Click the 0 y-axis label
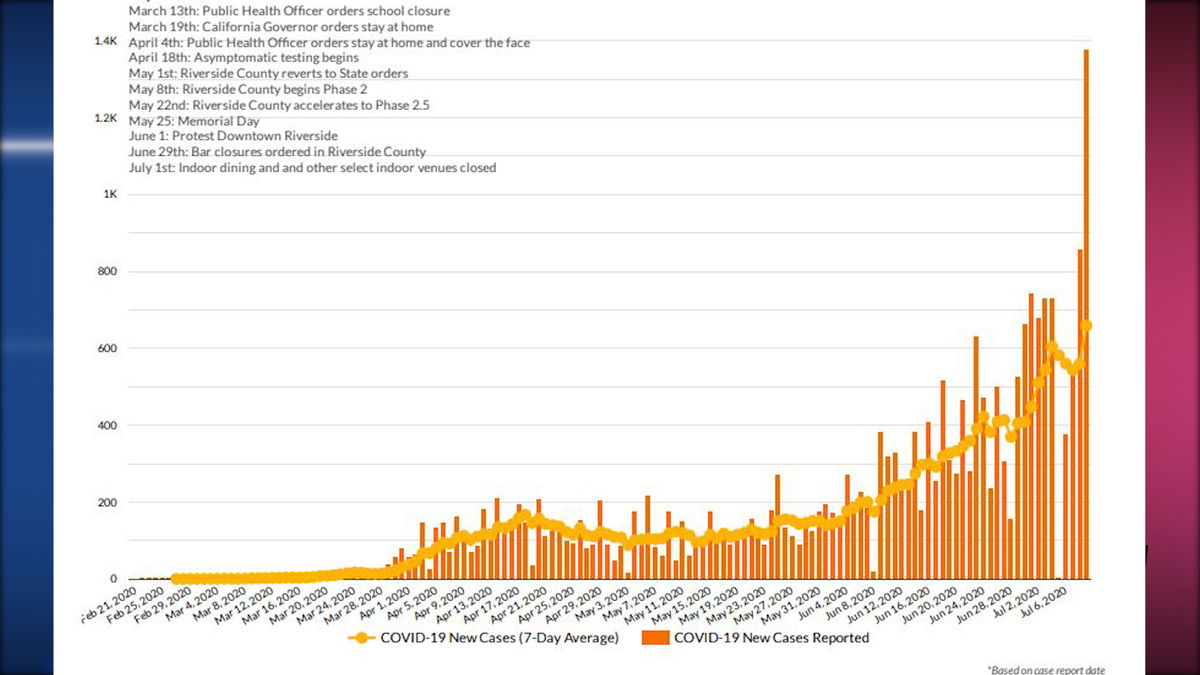The image size is (1200, 675). click(x=114, y=579)
